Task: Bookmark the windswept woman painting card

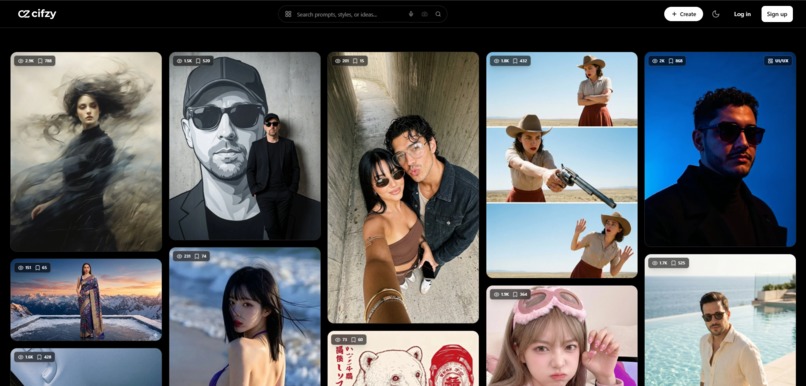Action: (40, 61)
